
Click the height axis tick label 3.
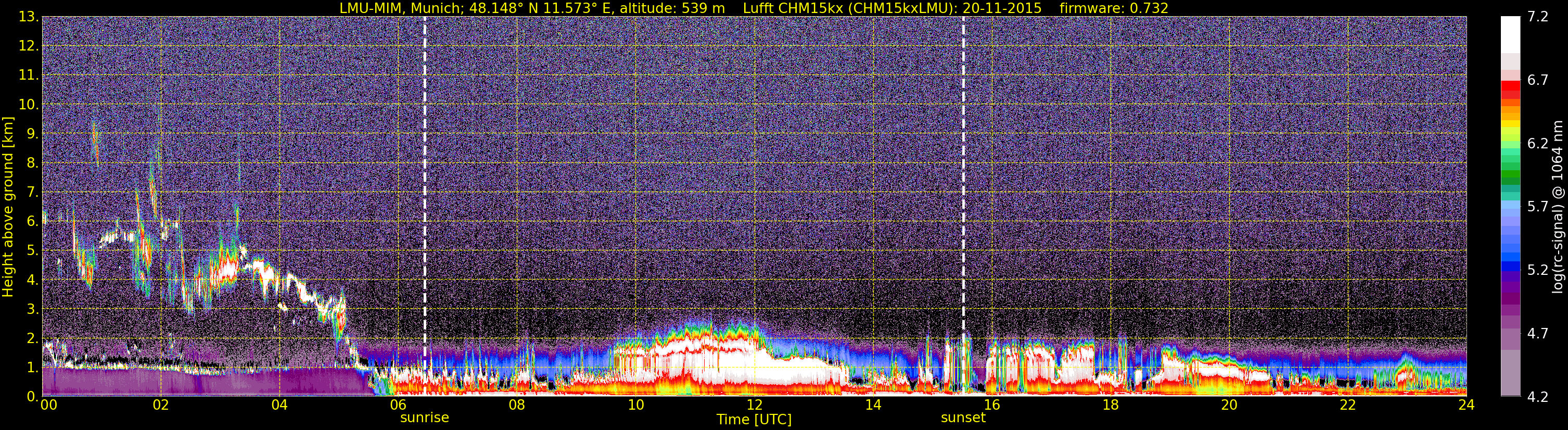(x=32, y=309)
